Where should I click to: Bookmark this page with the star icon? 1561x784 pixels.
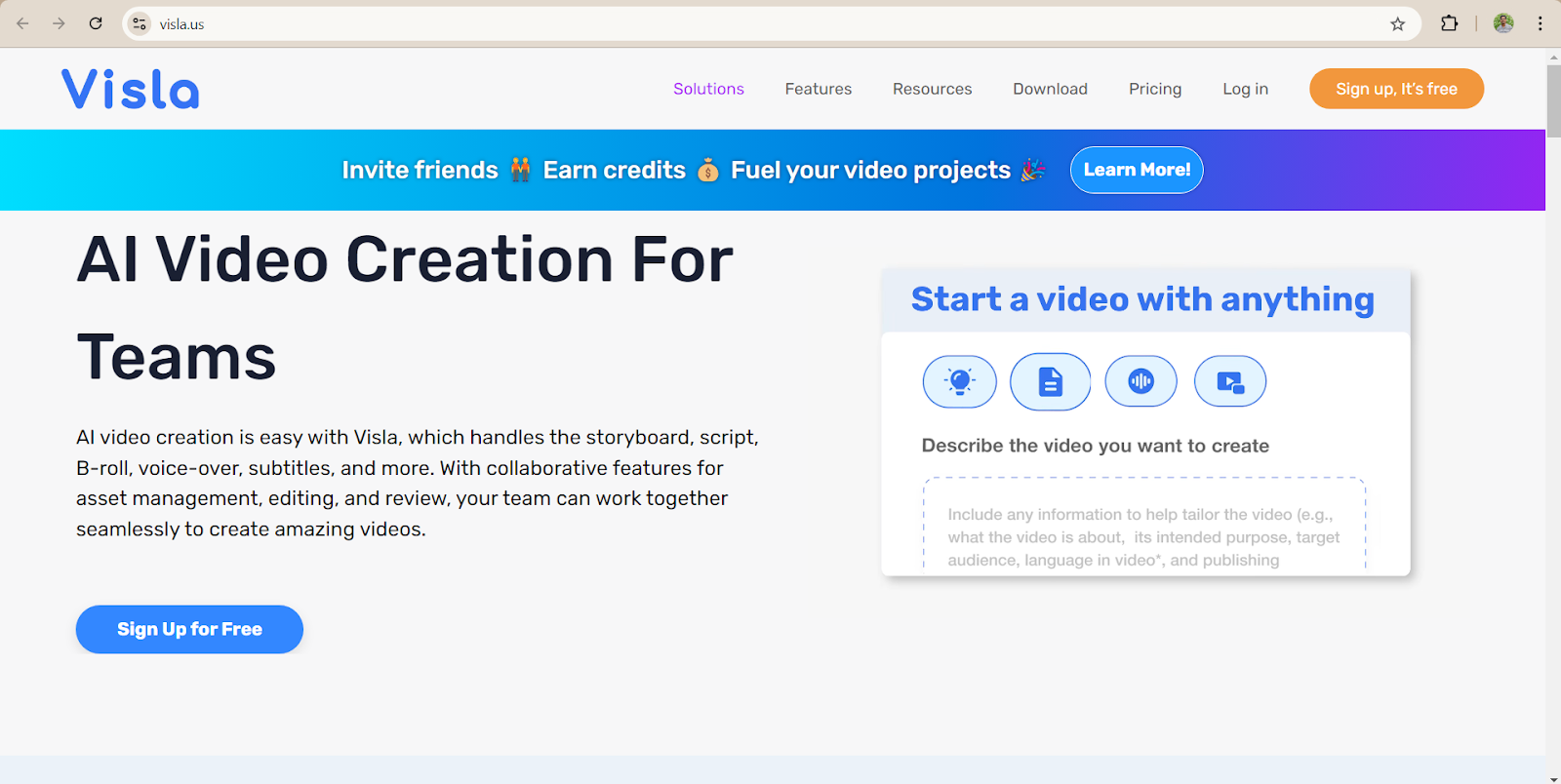pos(1398,24)
